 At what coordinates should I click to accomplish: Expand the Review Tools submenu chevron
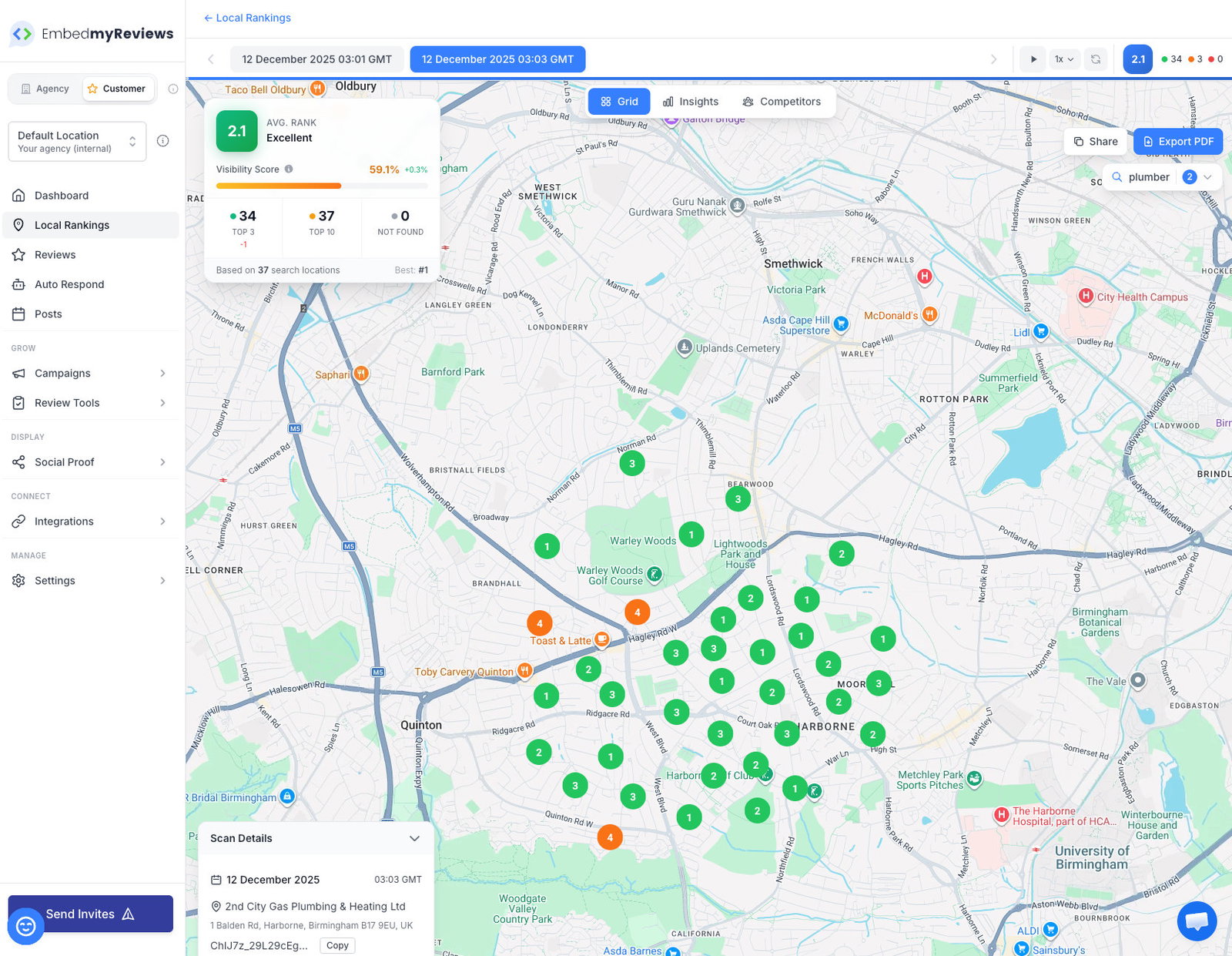point(162,403)
